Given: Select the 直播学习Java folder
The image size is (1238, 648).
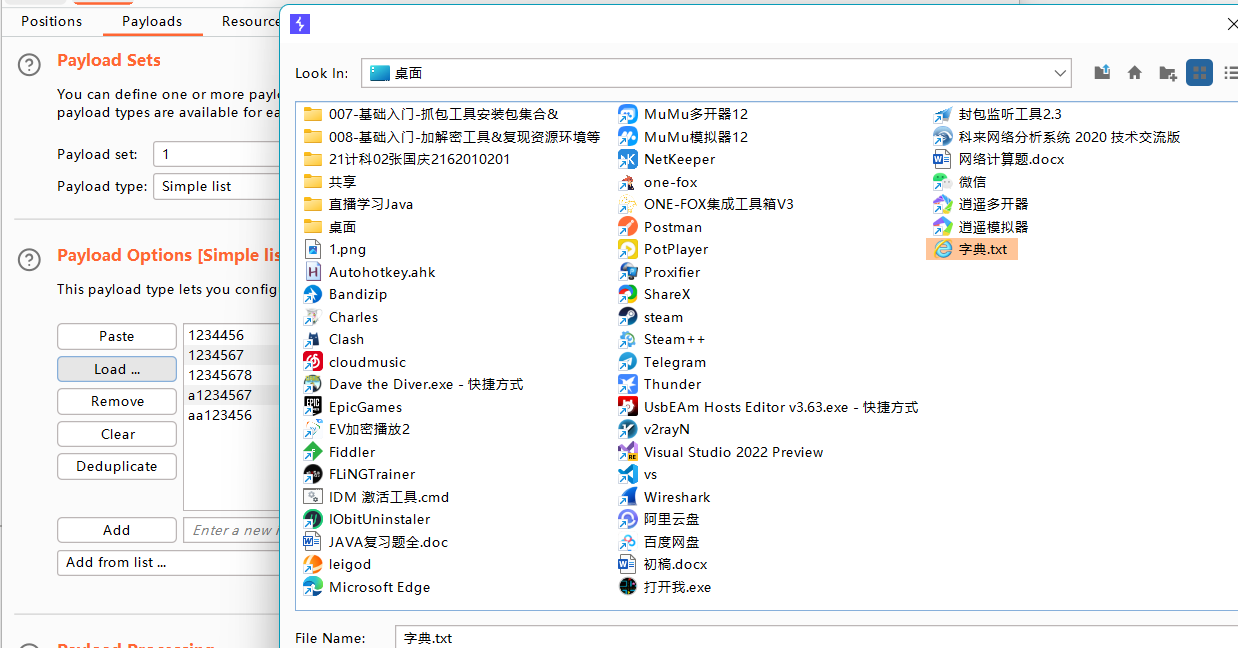Looking at the screenshot, I should (x=358, y=204).
